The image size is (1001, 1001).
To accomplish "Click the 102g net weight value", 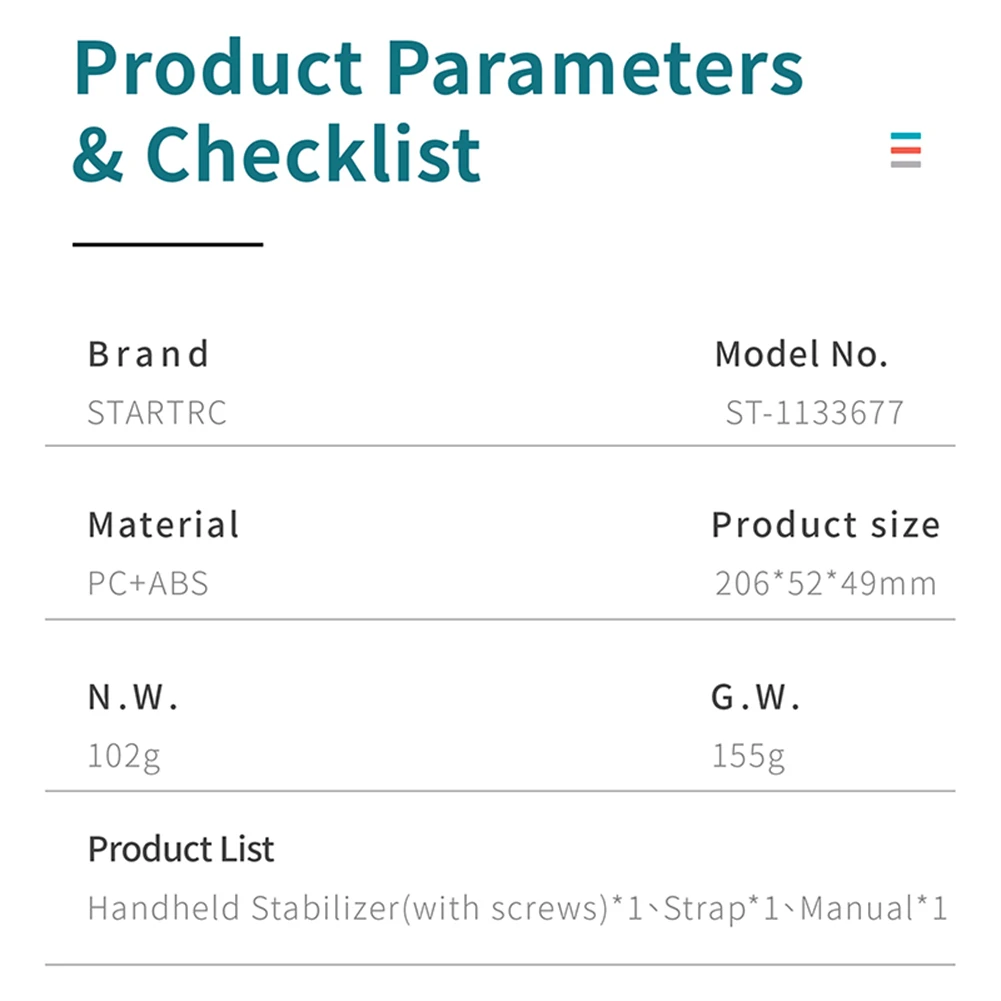I will point(123,757).
